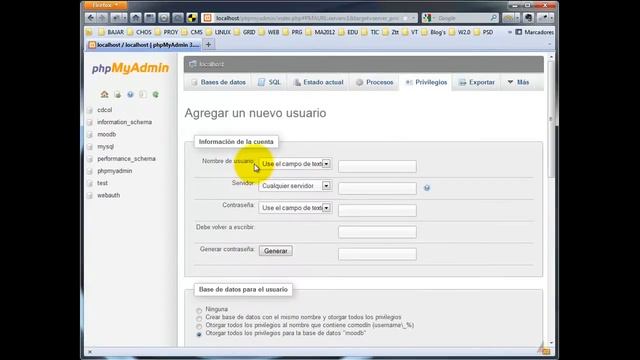This screenshot has width=640, height=360.
Task: Select 'Crear base de datos con el mismo nombre' radio
Action: (199, 318)
